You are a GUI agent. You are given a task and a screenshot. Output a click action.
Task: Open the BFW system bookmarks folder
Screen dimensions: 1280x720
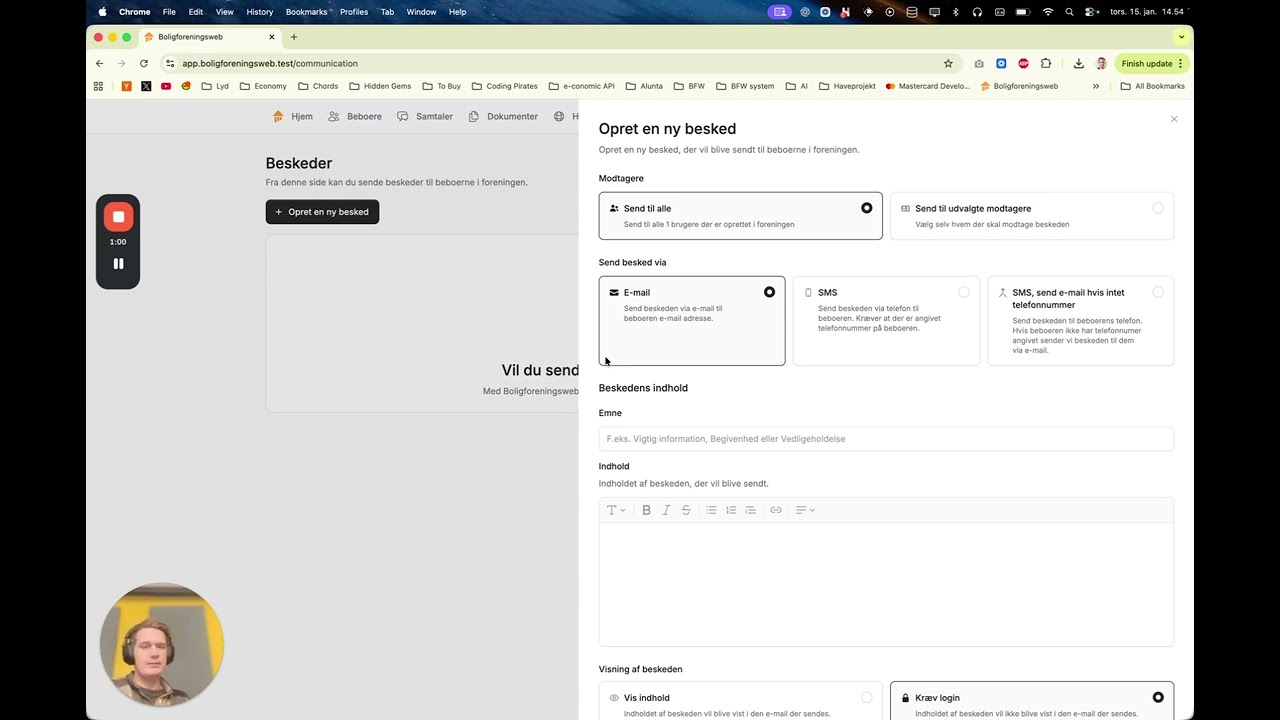[x=745, y=86]
